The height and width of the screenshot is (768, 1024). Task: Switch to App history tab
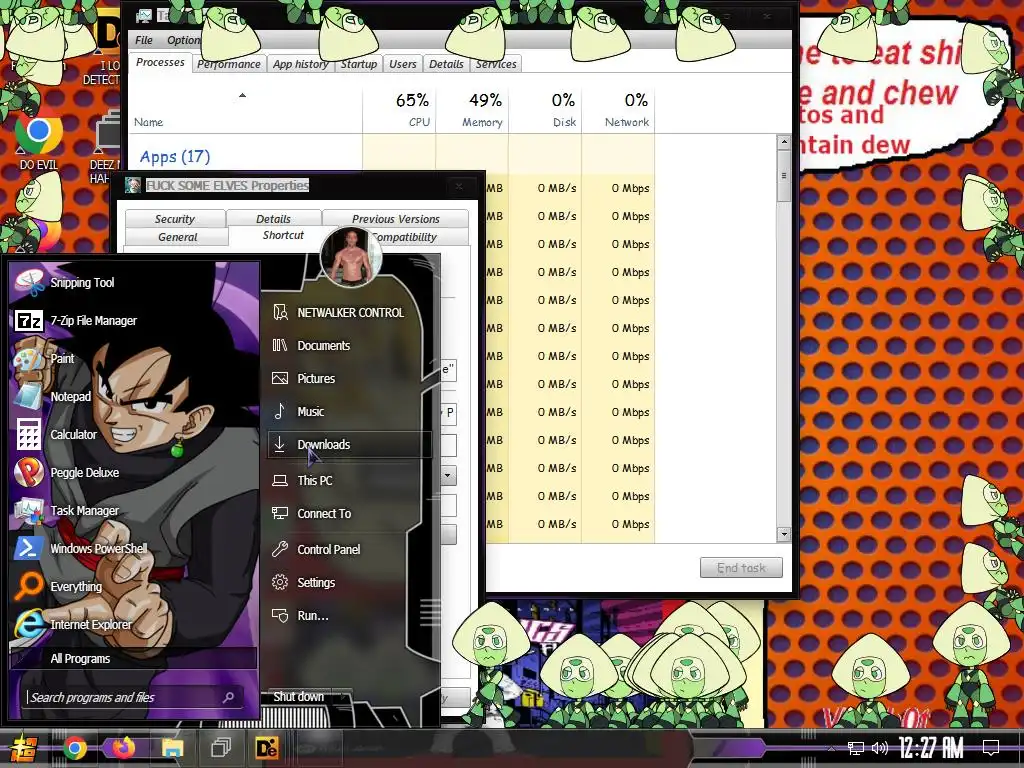[300, 64]
